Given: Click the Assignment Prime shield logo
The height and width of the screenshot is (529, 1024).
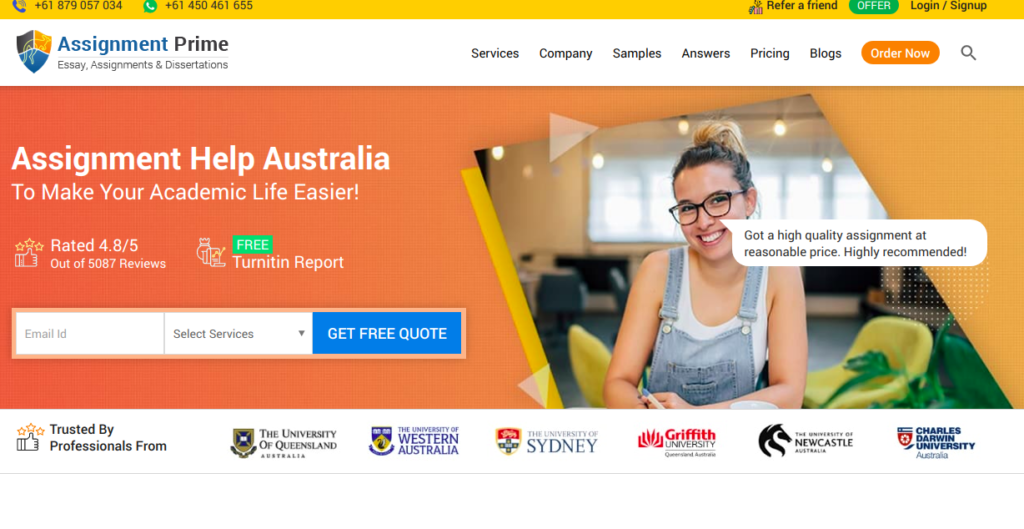Looking at the screenshot, I should point(34,52).
